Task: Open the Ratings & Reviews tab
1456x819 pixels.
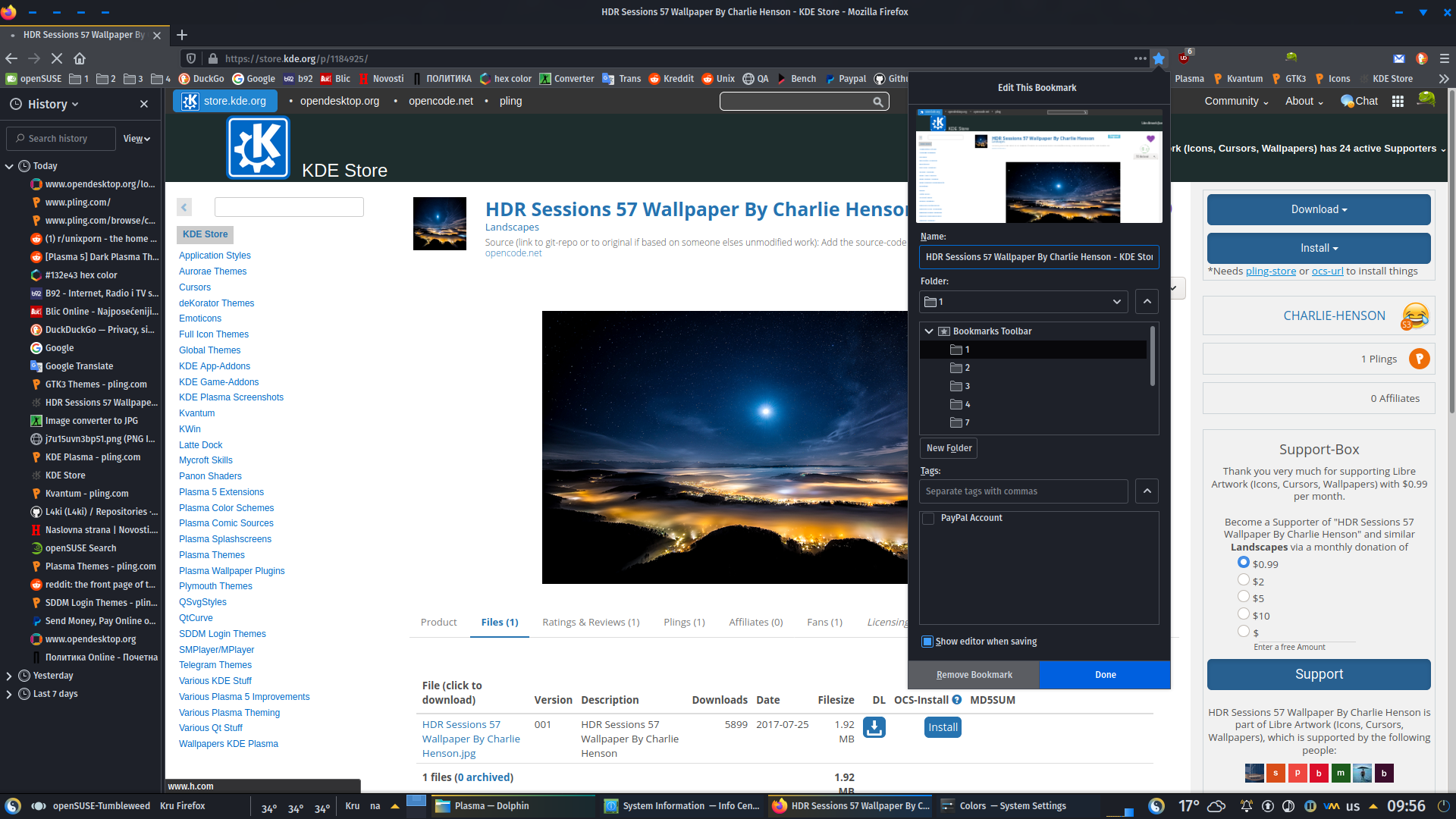Action: click(591, 623)
